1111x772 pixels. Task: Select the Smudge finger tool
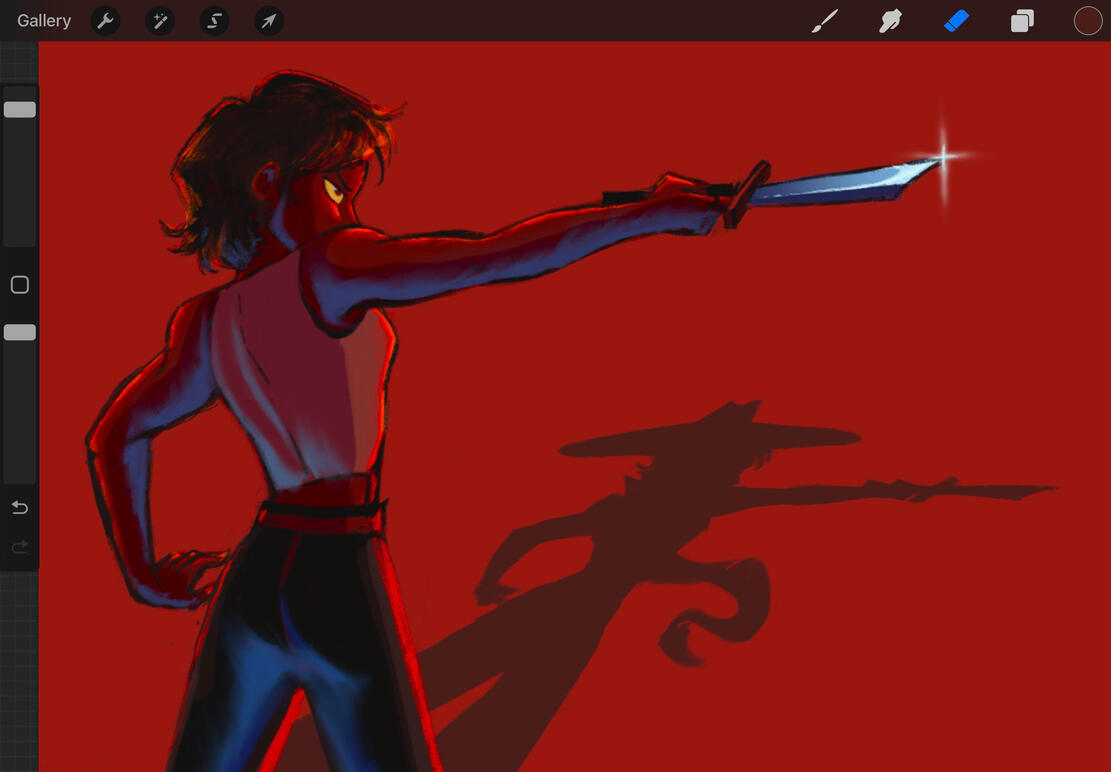pos(890,21)
